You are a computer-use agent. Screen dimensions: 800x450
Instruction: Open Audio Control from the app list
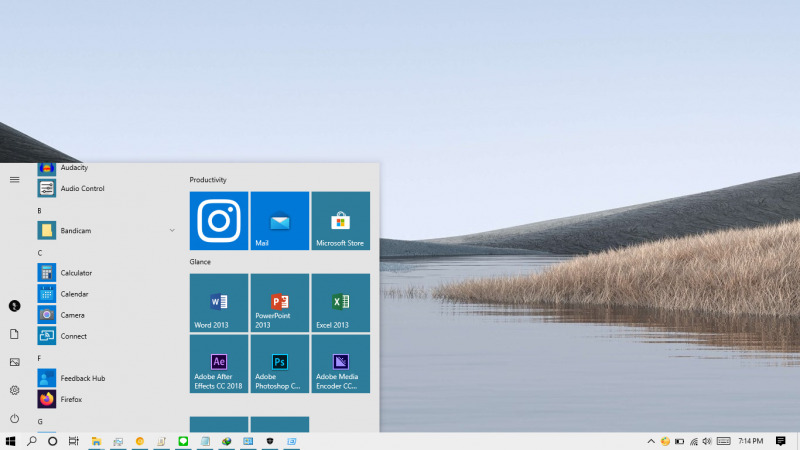point(106,188)
